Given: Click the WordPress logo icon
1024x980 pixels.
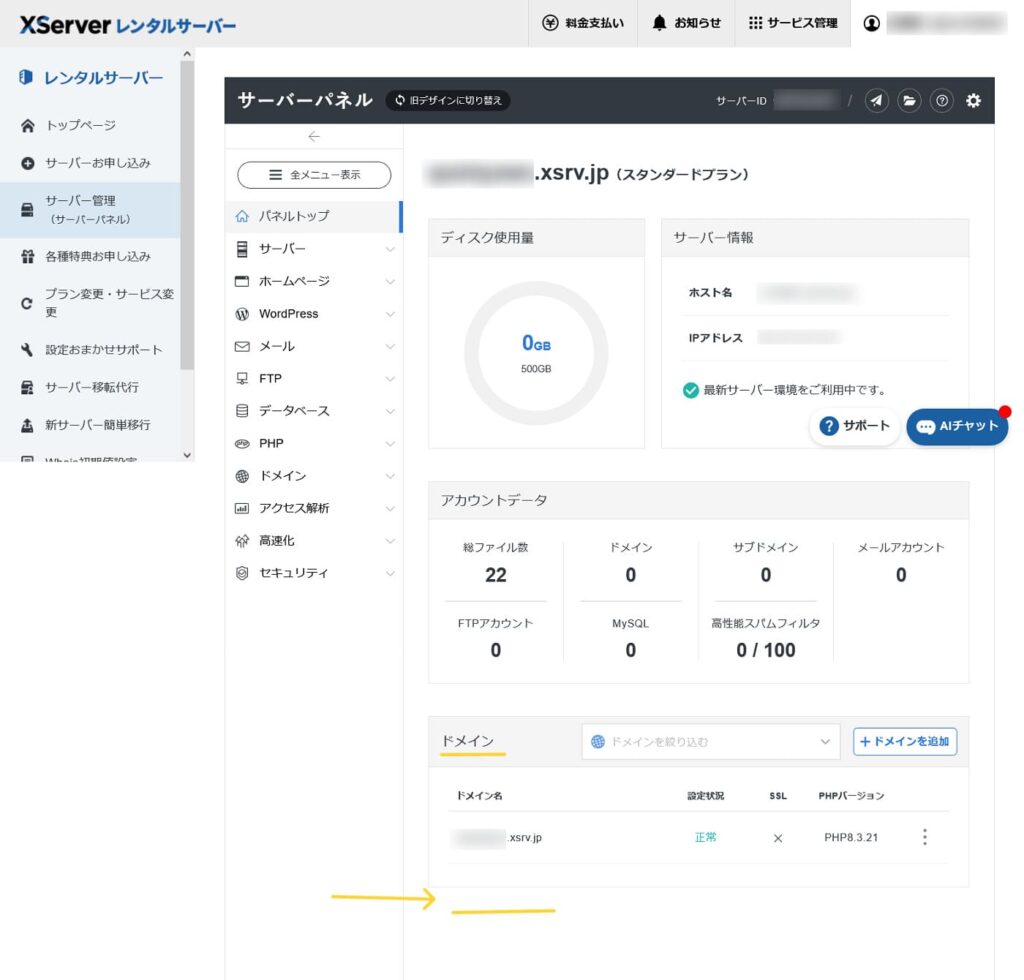Looking at the screenshot, I should coord(242,314).
